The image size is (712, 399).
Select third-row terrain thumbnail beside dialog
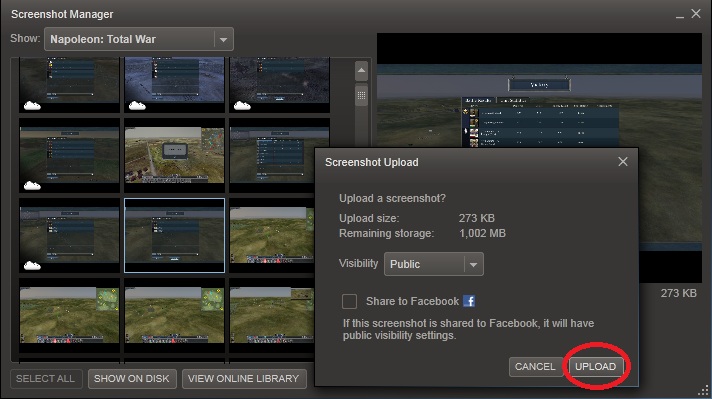[x=272, y=235]
